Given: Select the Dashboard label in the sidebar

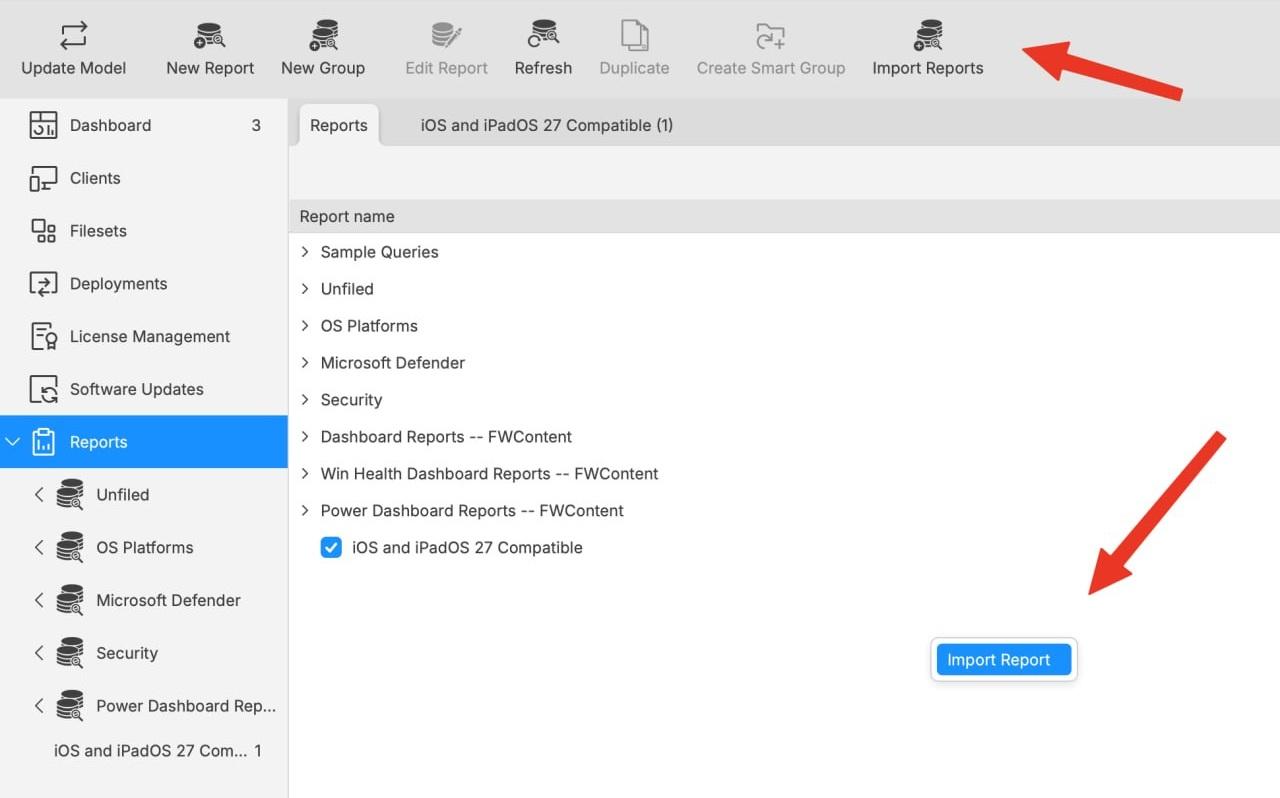Looking at the screenshot, I should pyautogui.click(x=110, y=126).
